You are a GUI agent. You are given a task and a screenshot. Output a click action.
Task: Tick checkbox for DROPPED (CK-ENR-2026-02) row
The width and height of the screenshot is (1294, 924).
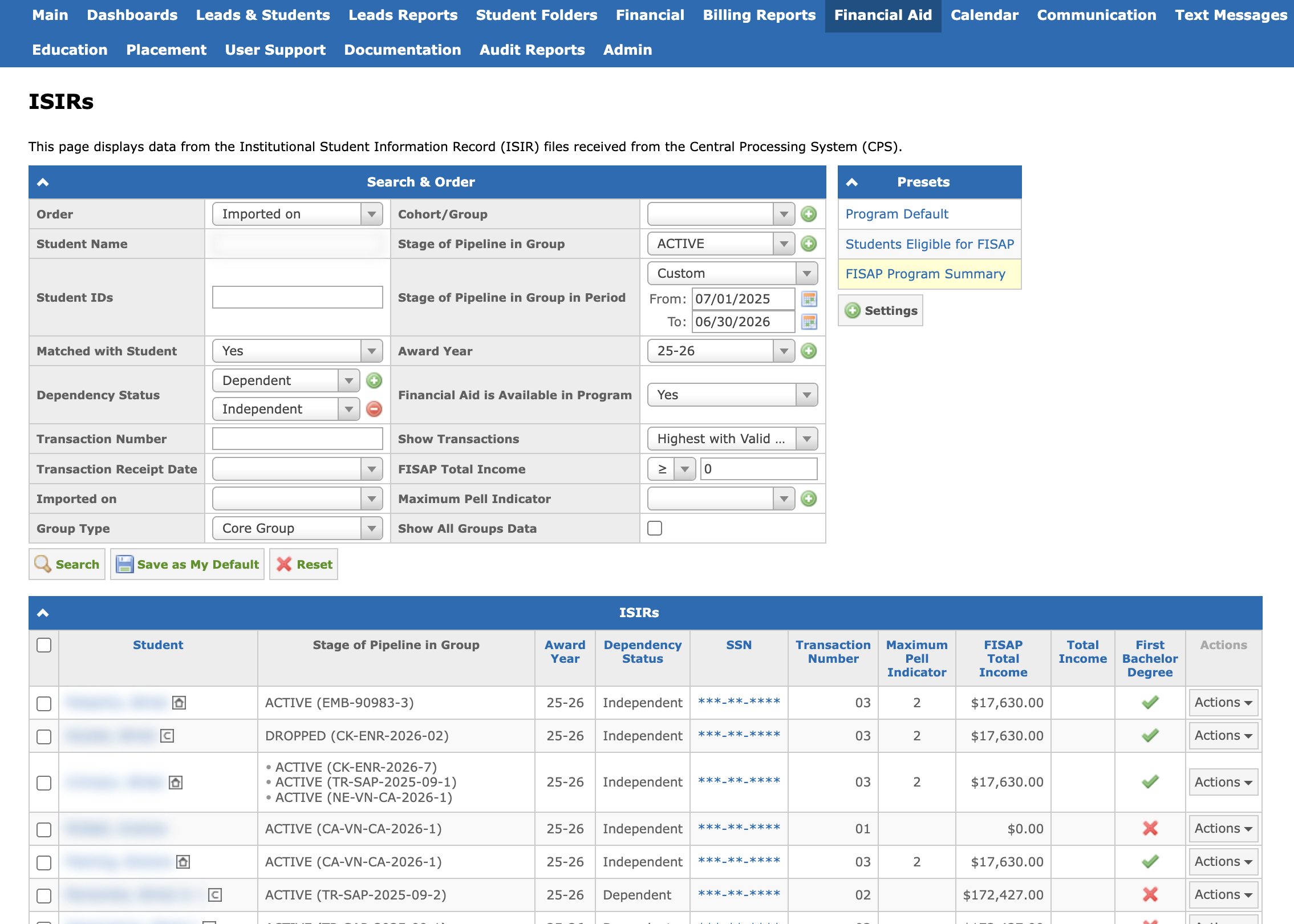point(44,736)
